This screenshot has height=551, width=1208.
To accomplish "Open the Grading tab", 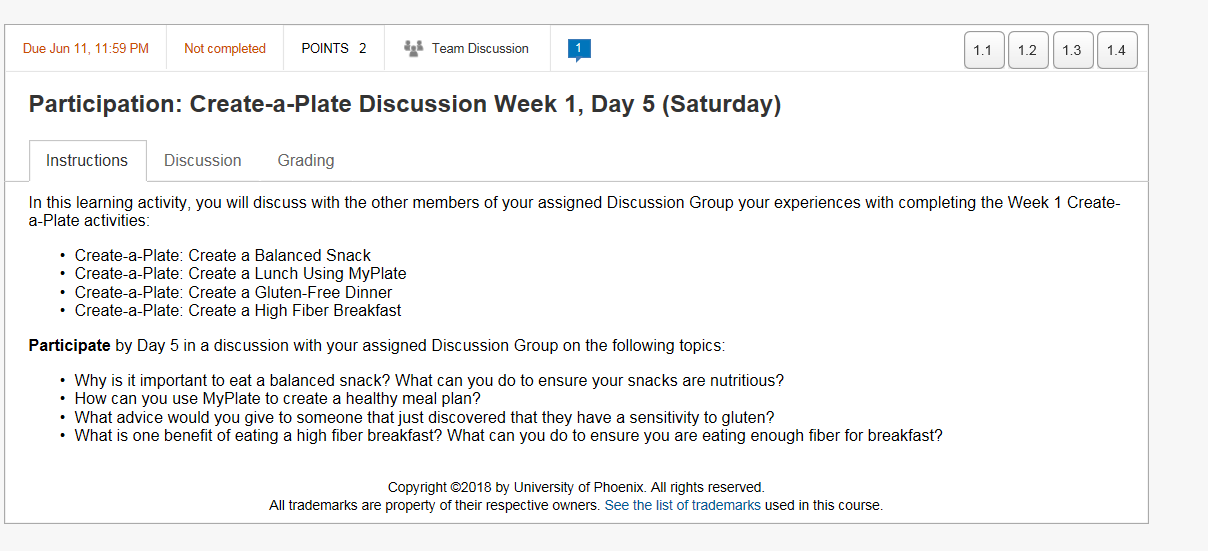I will pyautogui.click(x=306, y=160).
